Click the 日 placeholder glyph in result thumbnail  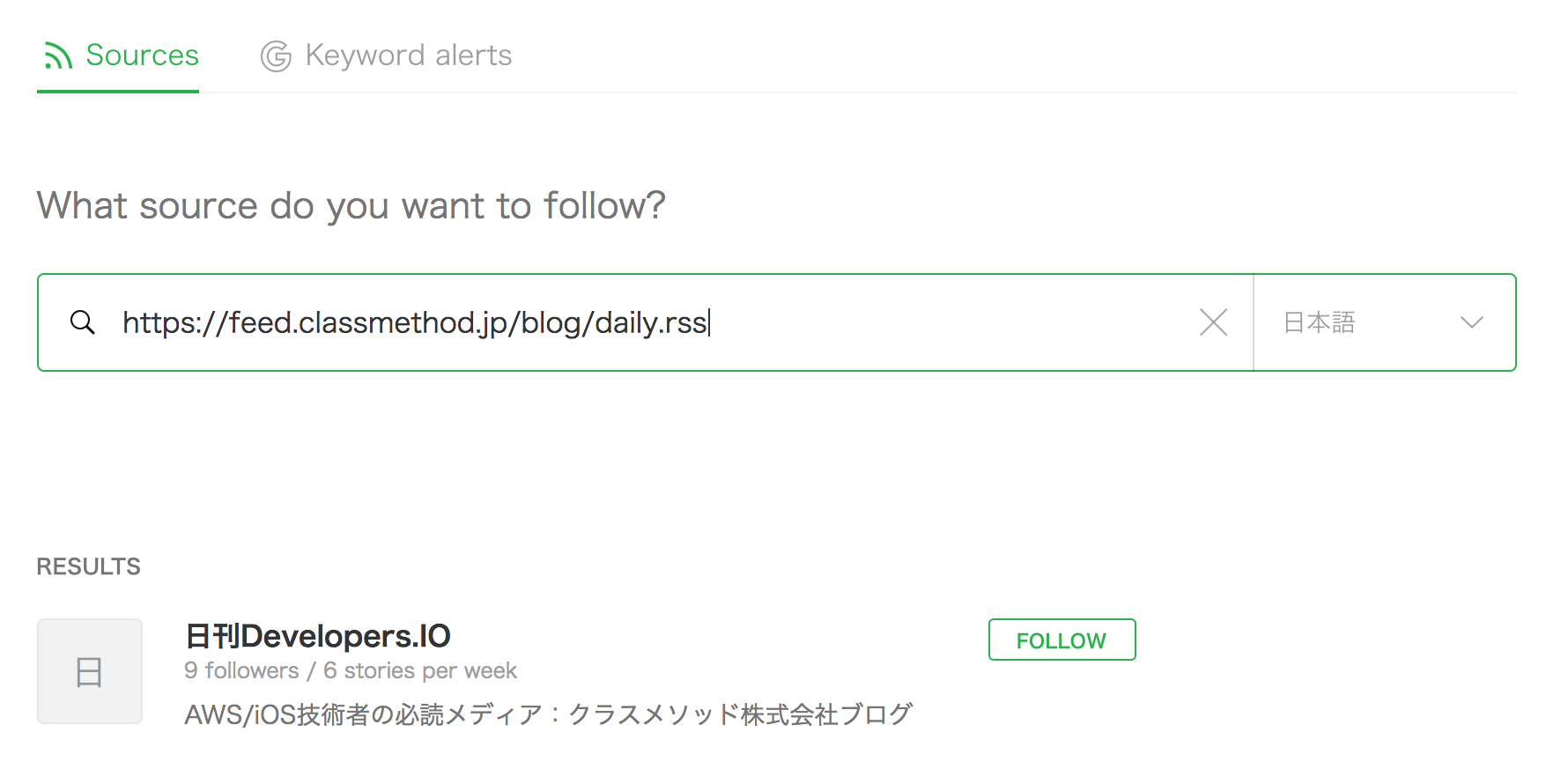(89, 672)
